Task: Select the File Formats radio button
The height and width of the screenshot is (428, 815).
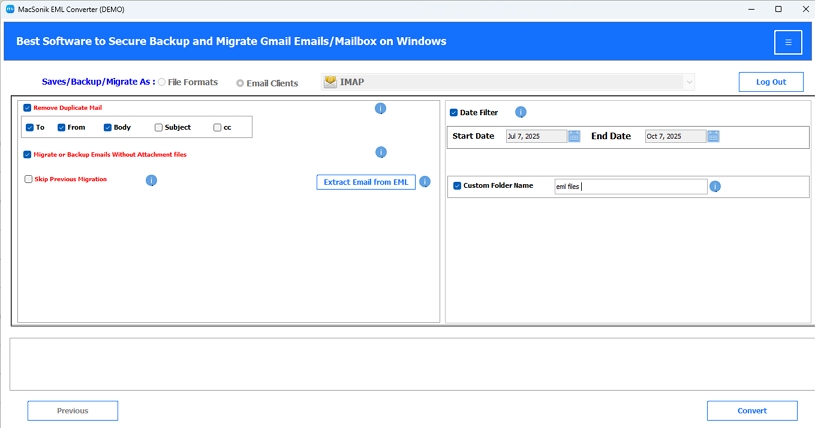Action: point(162,82)
